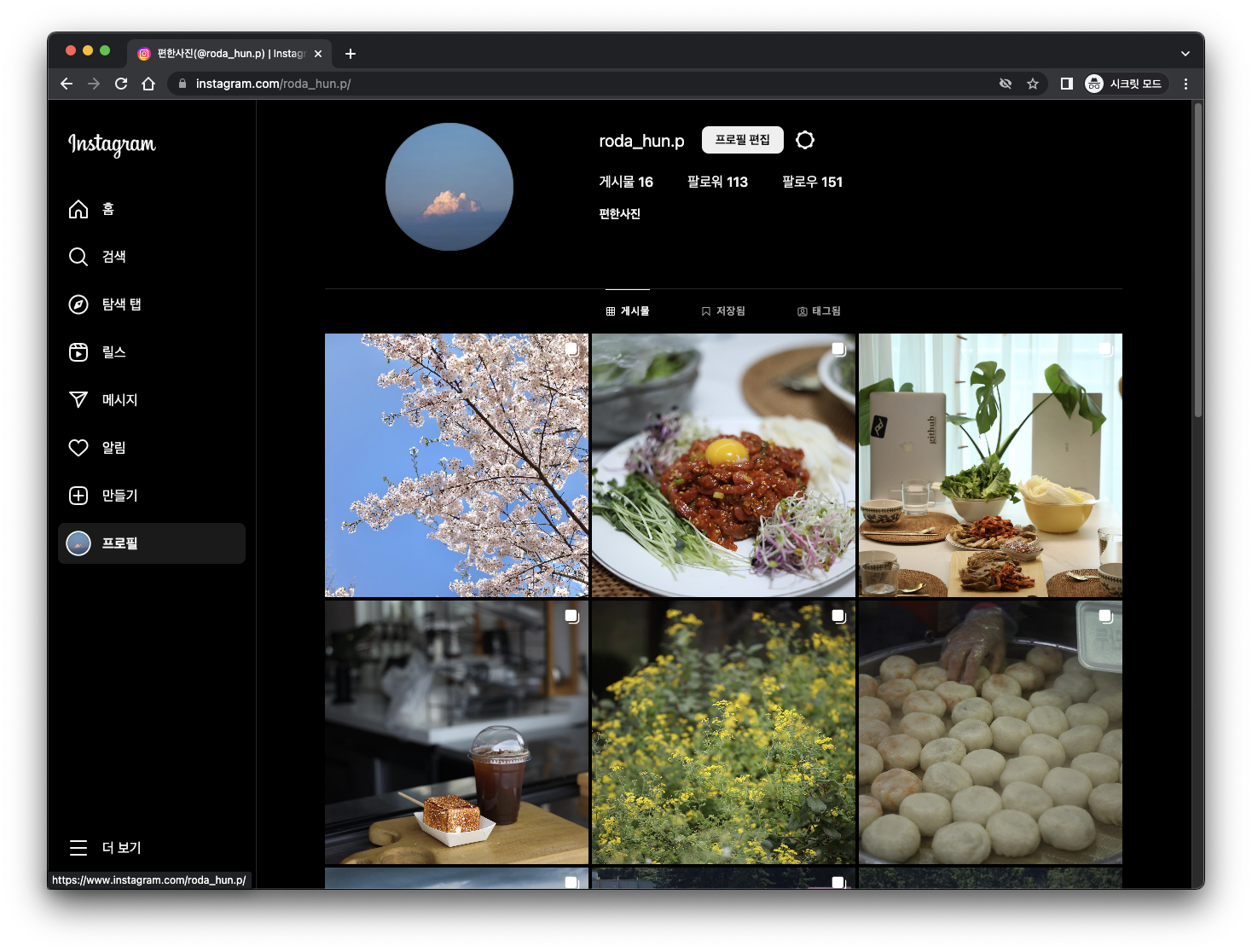The width and height of the screenshot is (1252, 952).
Task: Click the roda_hun.p username heading
Action: tap(641, 141)
